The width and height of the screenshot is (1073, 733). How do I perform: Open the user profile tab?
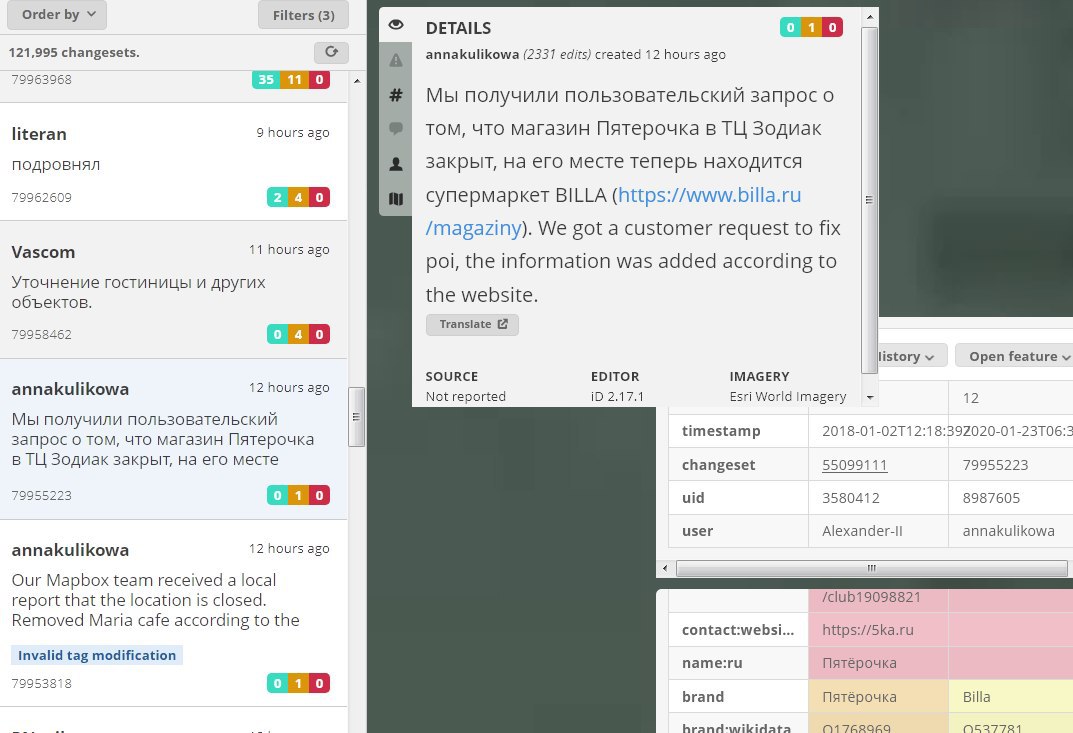click(x=396, y=164)
